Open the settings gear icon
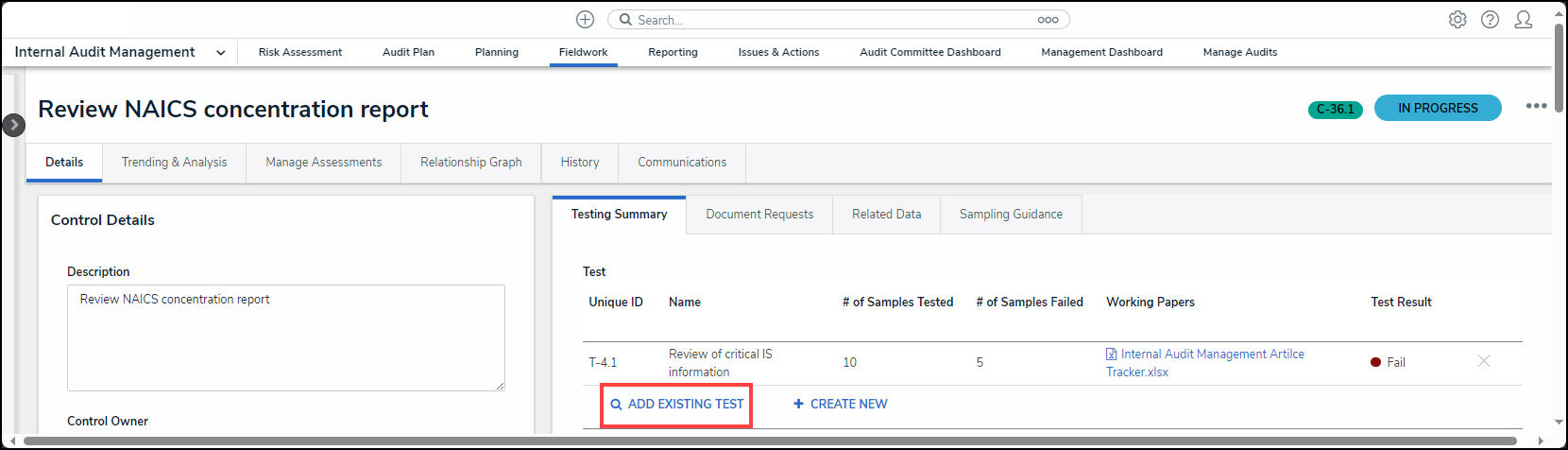 (1457, 20)
